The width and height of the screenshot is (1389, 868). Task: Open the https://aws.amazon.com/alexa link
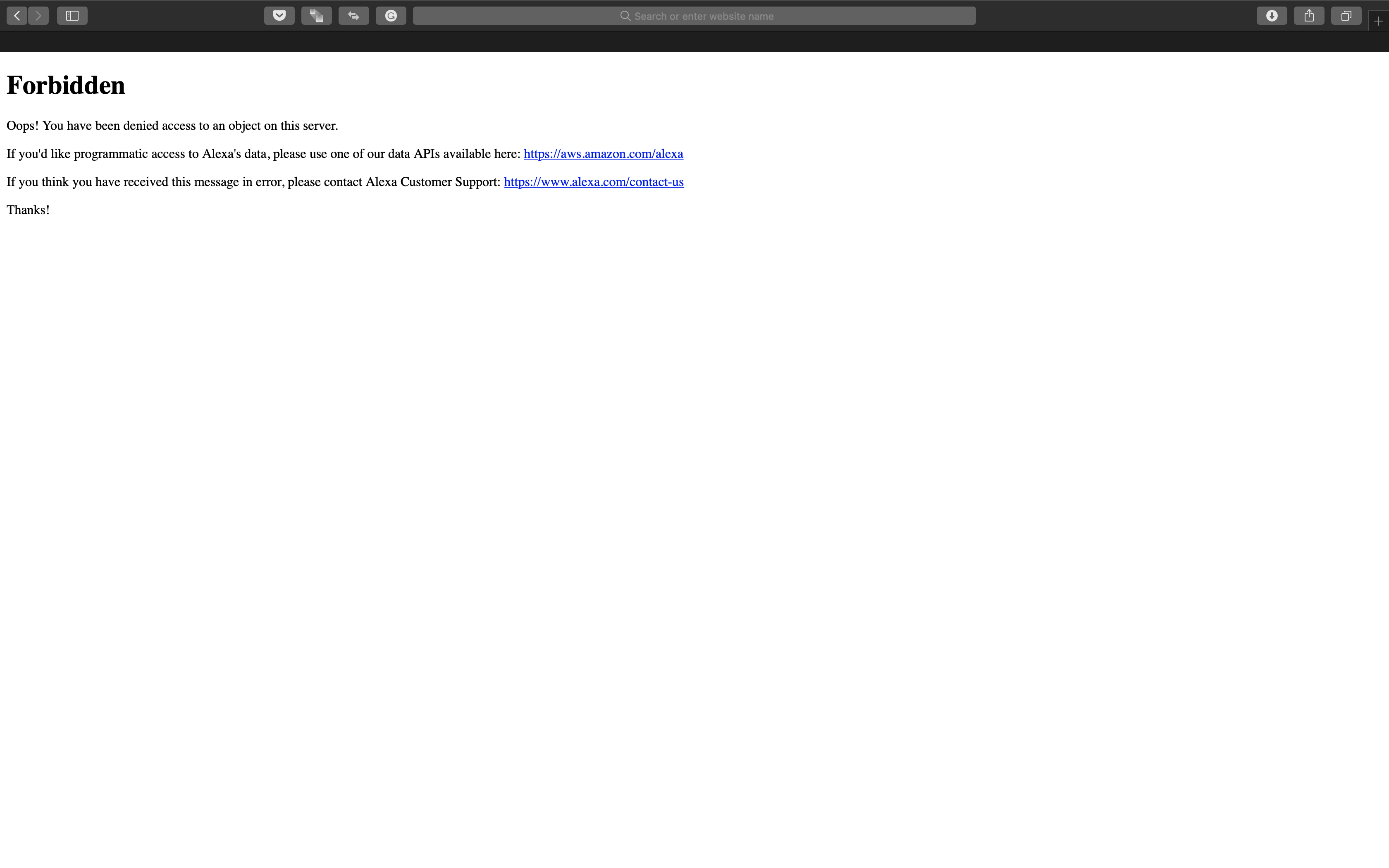point(603,153)
